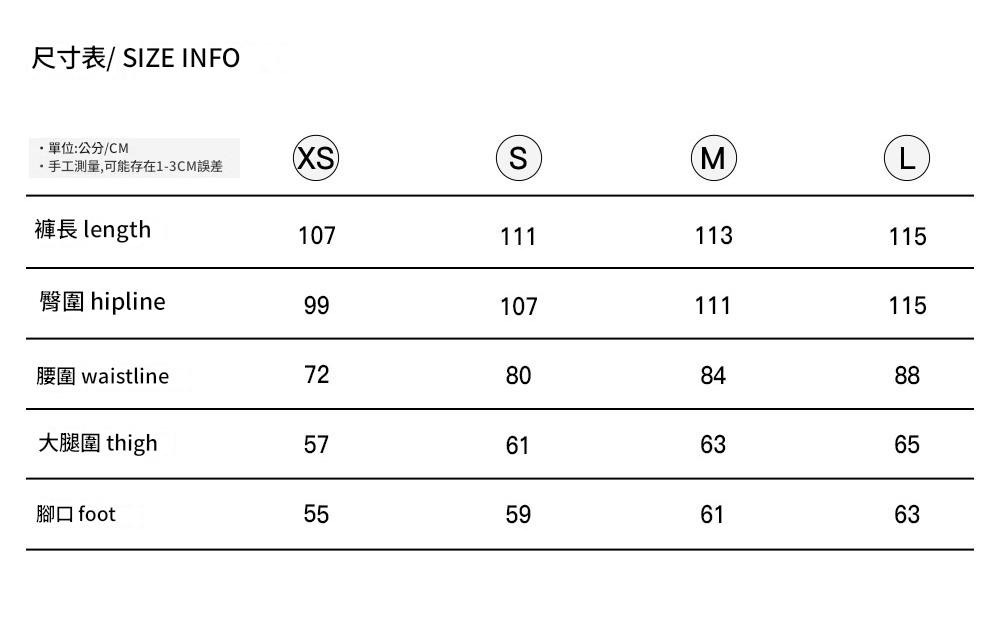Click the XS hipline value 99

(x=316, y=306)
